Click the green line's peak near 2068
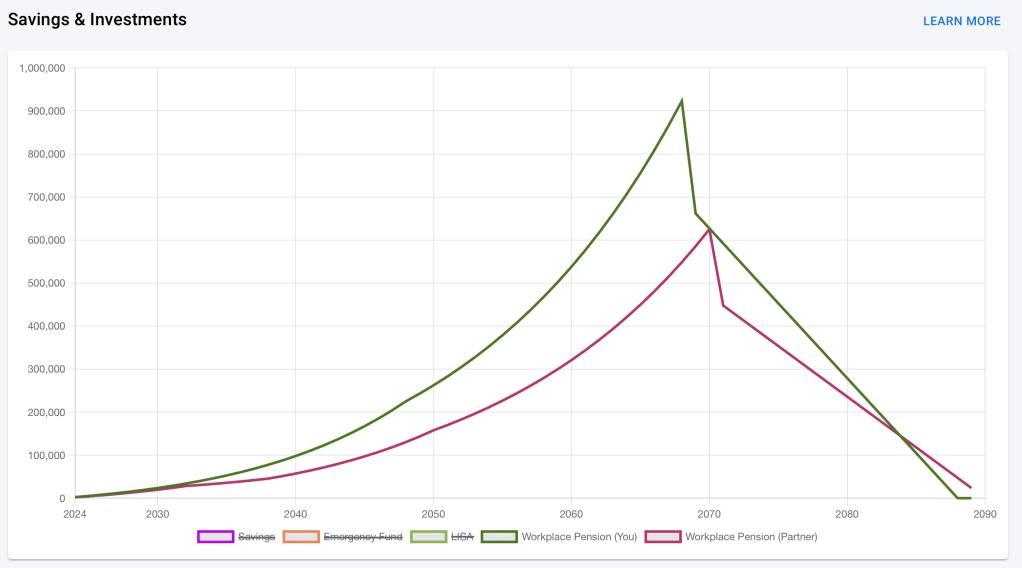Image resolution: width=1022 pixels, height=568 pixels. pos(682,100)
